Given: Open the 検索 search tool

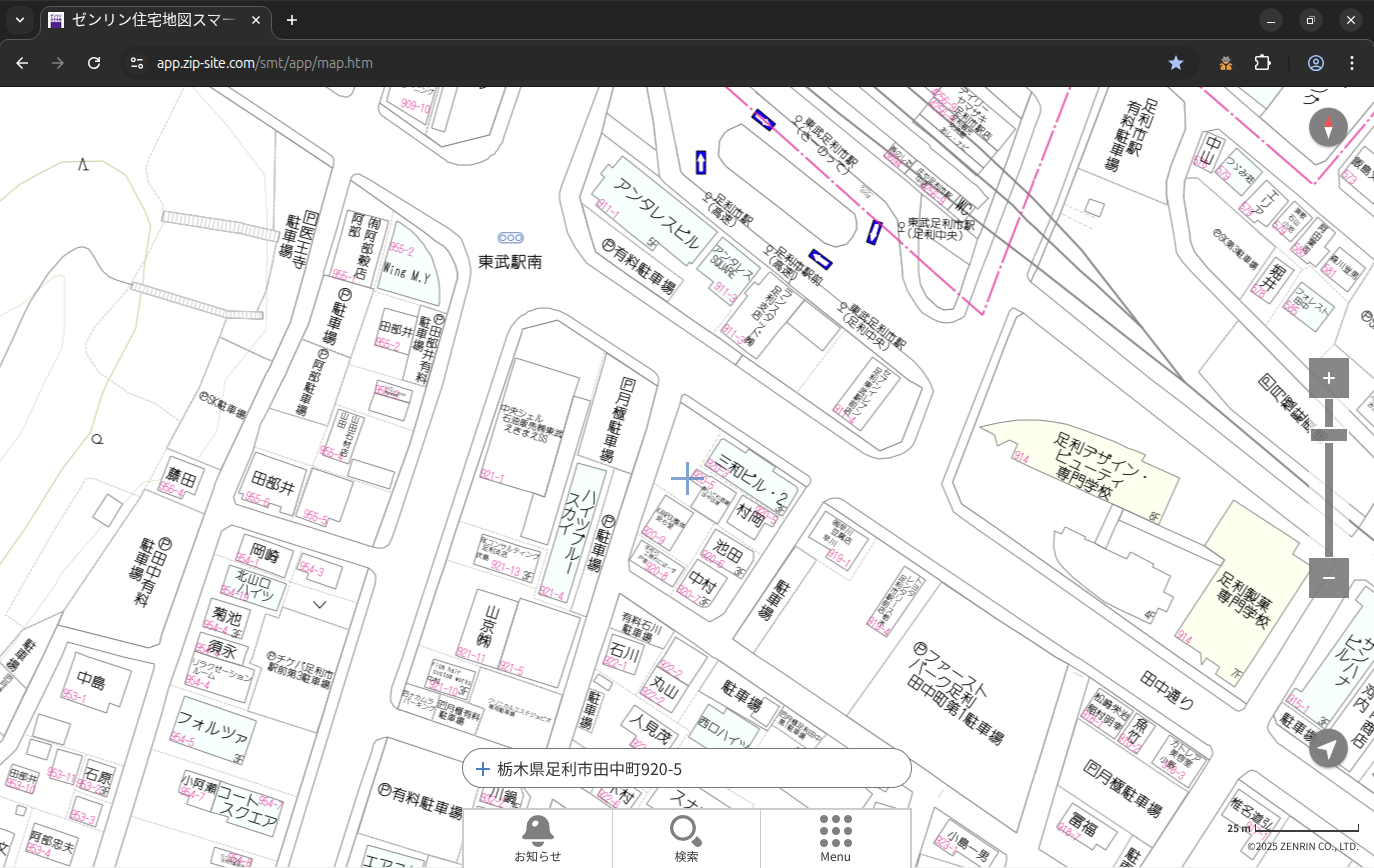Looking at the screenshot, I should 686,837.
